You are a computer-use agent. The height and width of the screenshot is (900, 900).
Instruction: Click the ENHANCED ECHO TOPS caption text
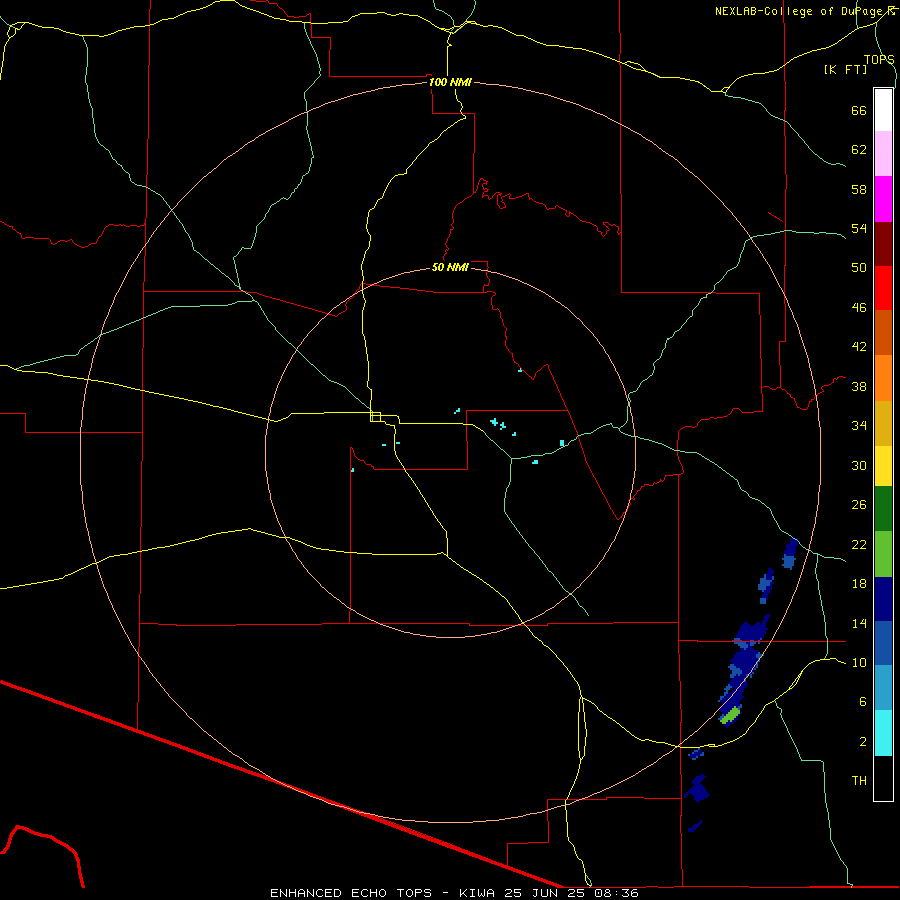tap(351, 893)
